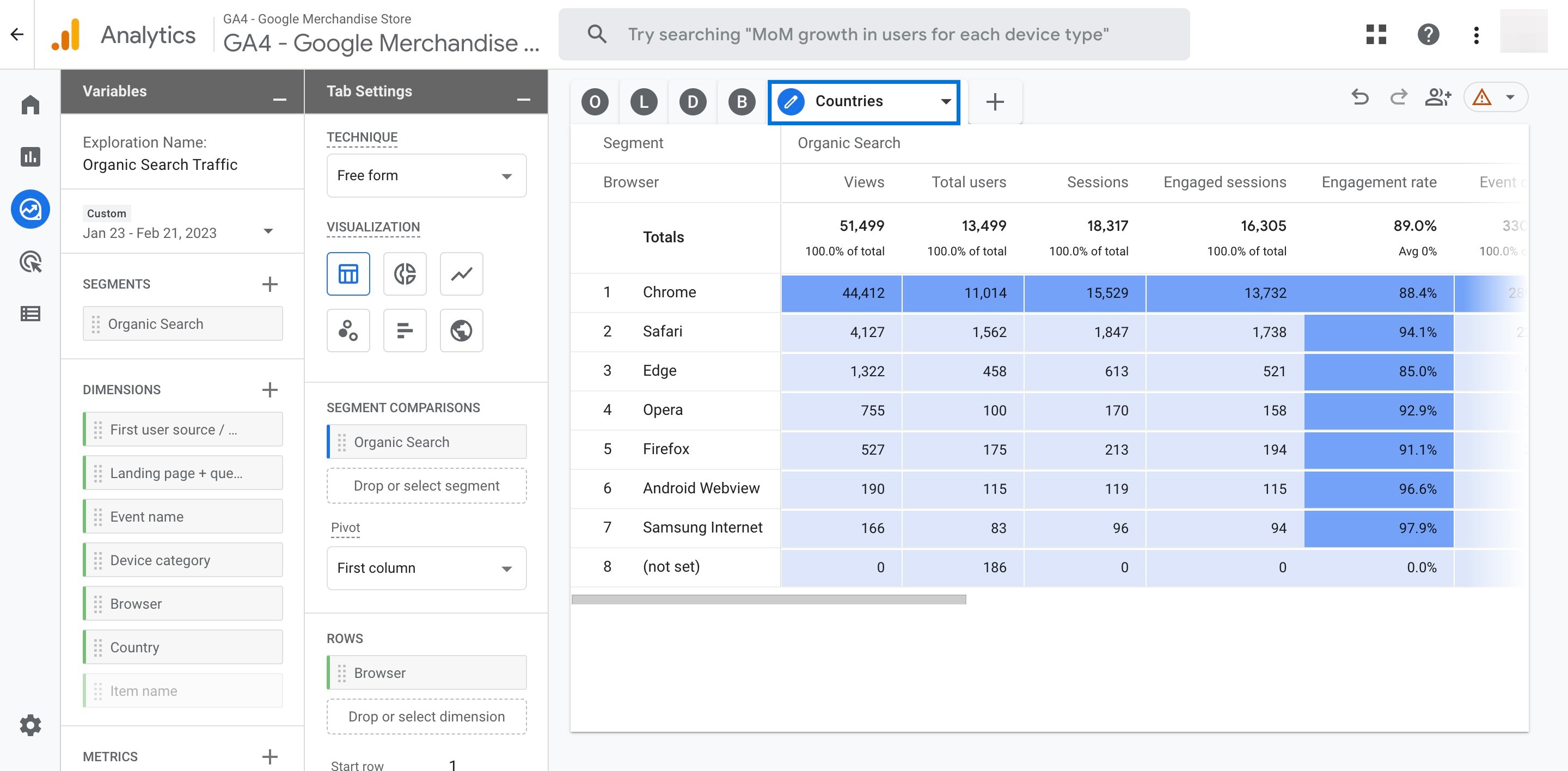Click the search bar field
1568x771 pixels.
pos(873,34)
